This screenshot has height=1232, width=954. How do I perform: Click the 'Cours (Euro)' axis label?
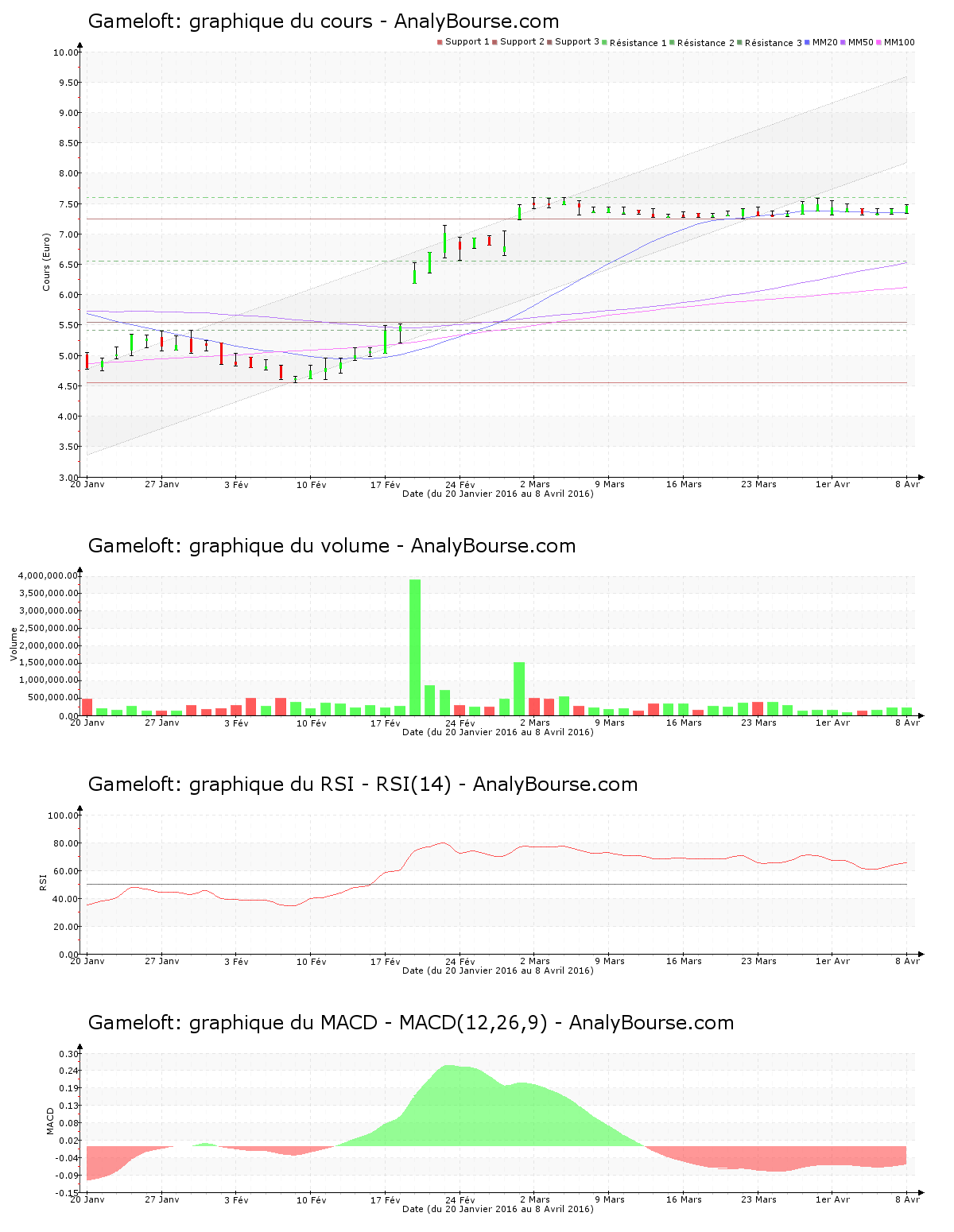(46, 262)
